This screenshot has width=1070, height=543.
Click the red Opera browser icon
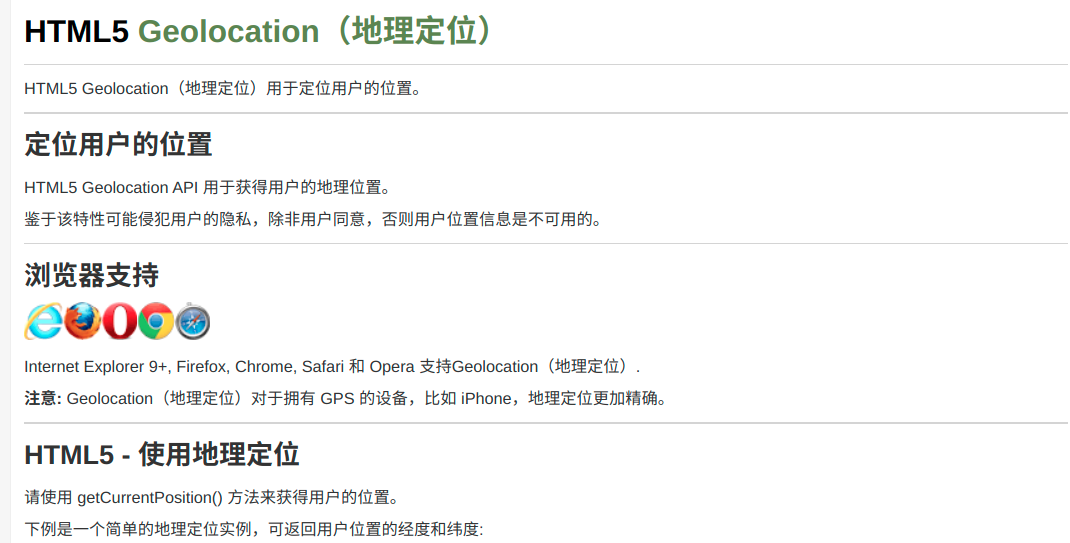(x=119, y=321)
